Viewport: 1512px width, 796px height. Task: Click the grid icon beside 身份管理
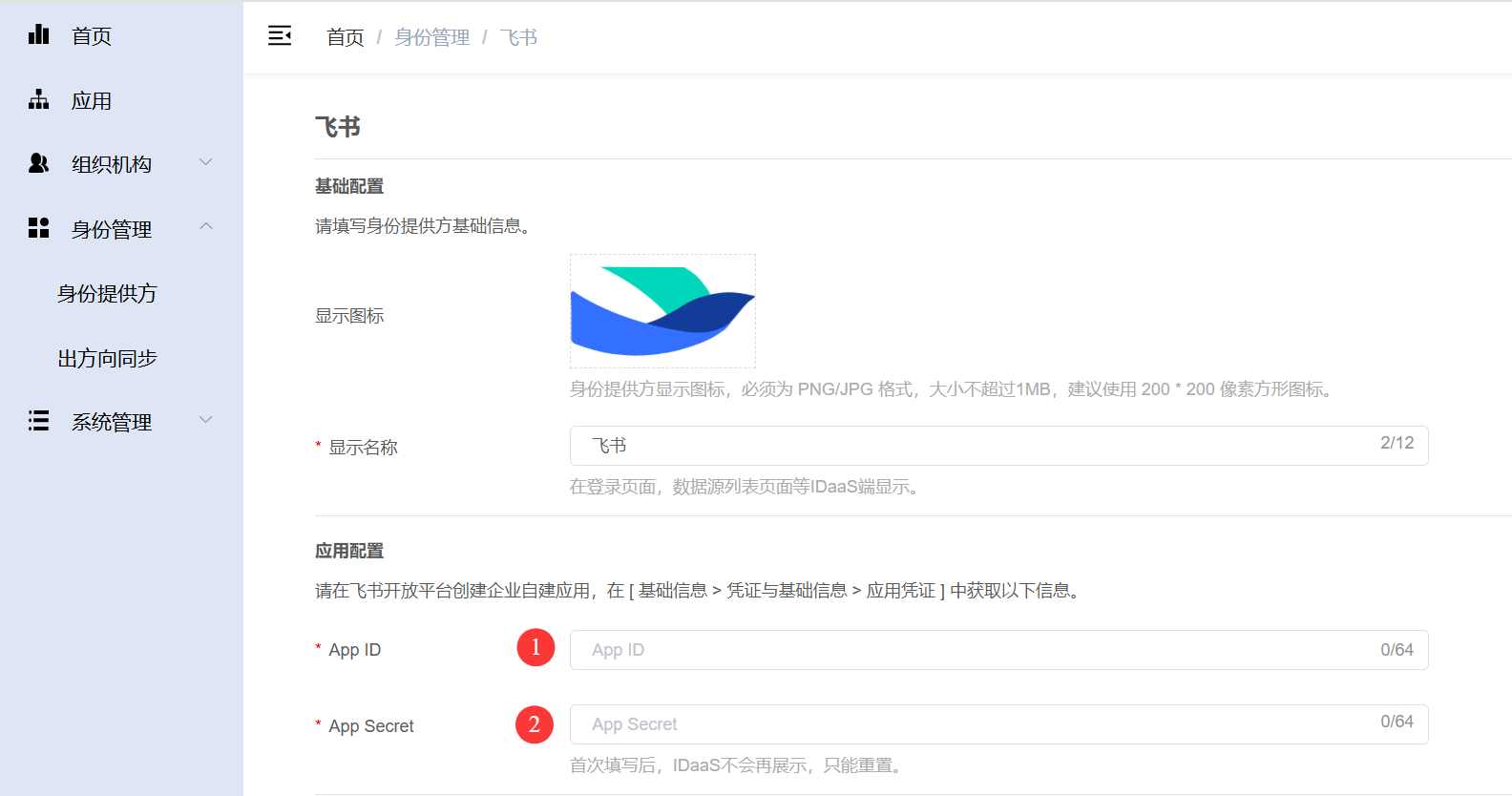[x=38, y=228]
